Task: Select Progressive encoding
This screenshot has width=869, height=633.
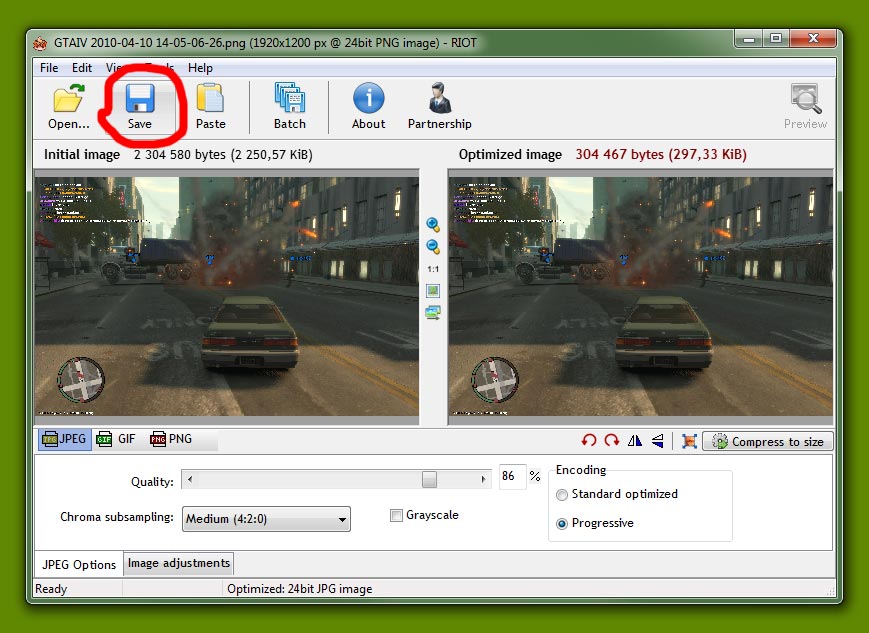Action: (x=562, y=523)
